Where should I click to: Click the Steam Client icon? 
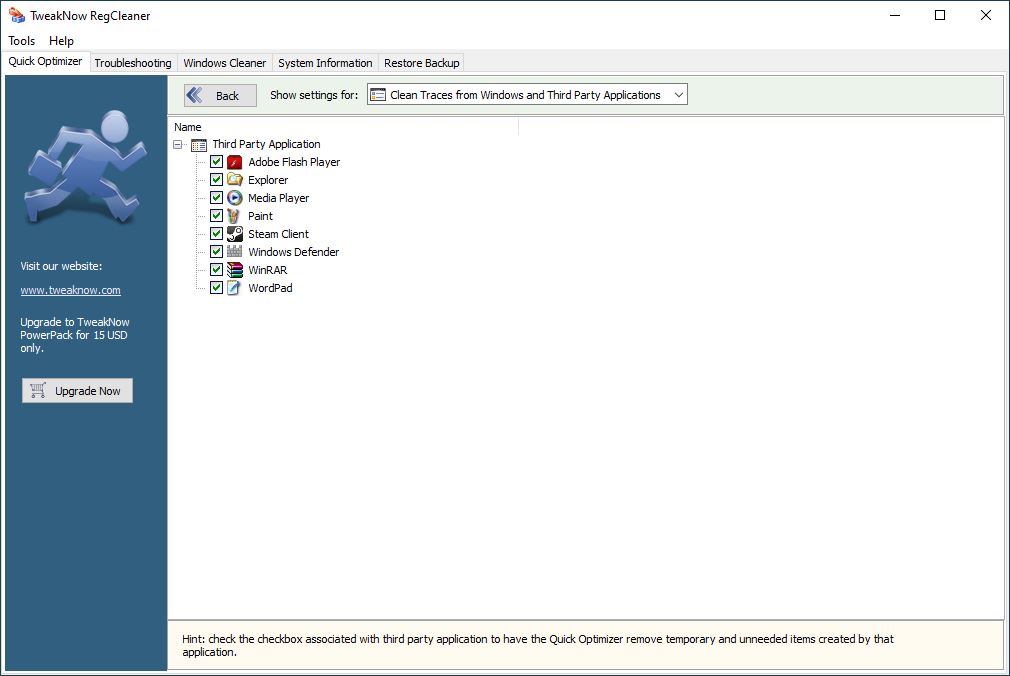point(234,234)
